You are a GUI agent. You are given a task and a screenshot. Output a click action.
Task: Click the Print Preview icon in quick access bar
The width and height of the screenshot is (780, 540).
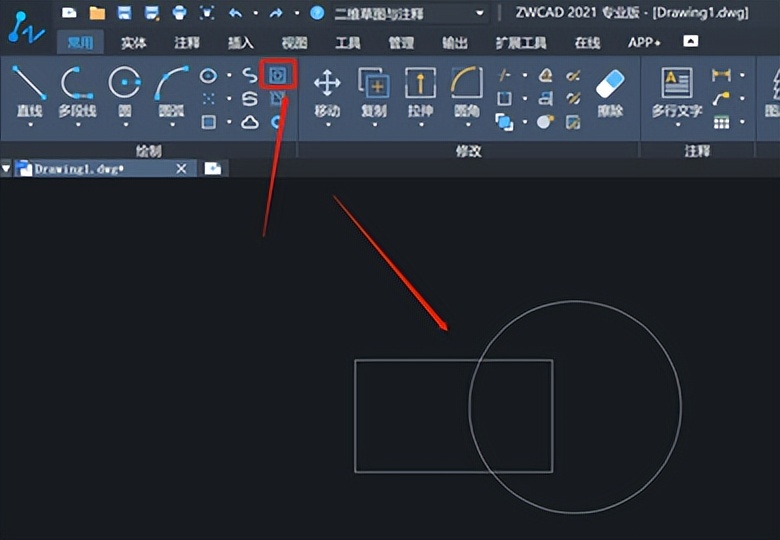[x=207, y=12]
